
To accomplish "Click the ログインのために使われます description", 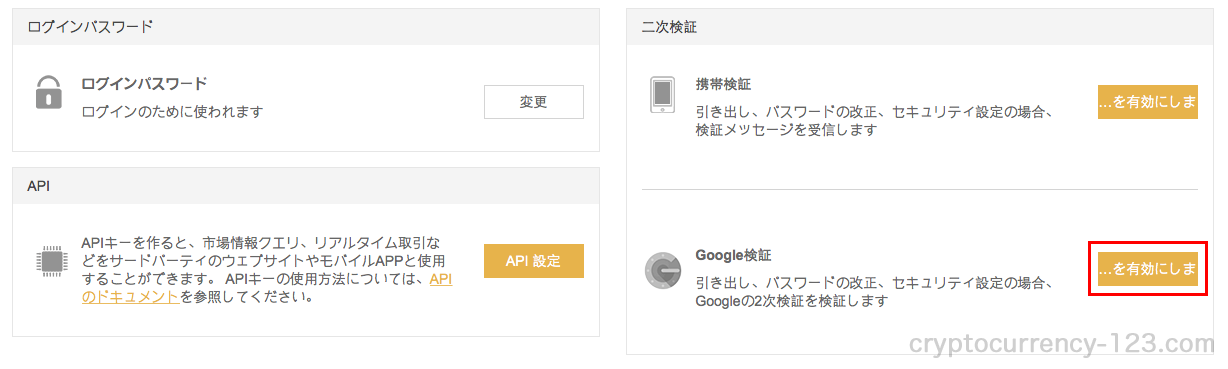I will pyautogui.click(x=172, y=111).
